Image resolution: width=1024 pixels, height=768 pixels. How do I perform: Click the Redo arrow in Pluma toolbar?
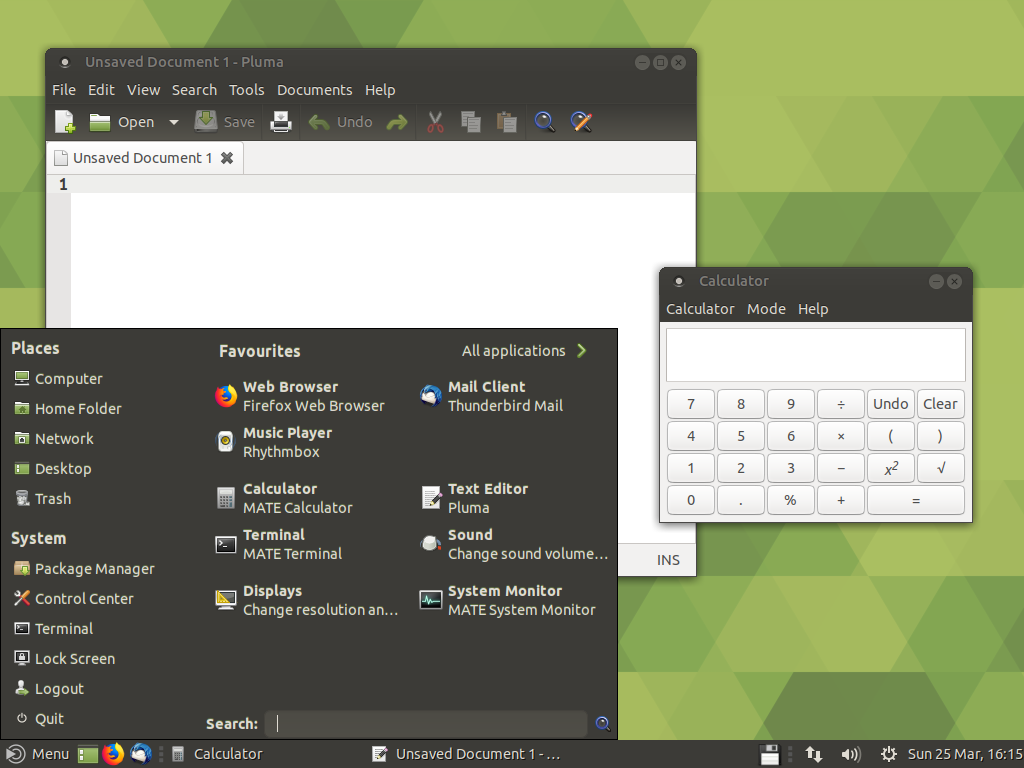pos(396,122)
